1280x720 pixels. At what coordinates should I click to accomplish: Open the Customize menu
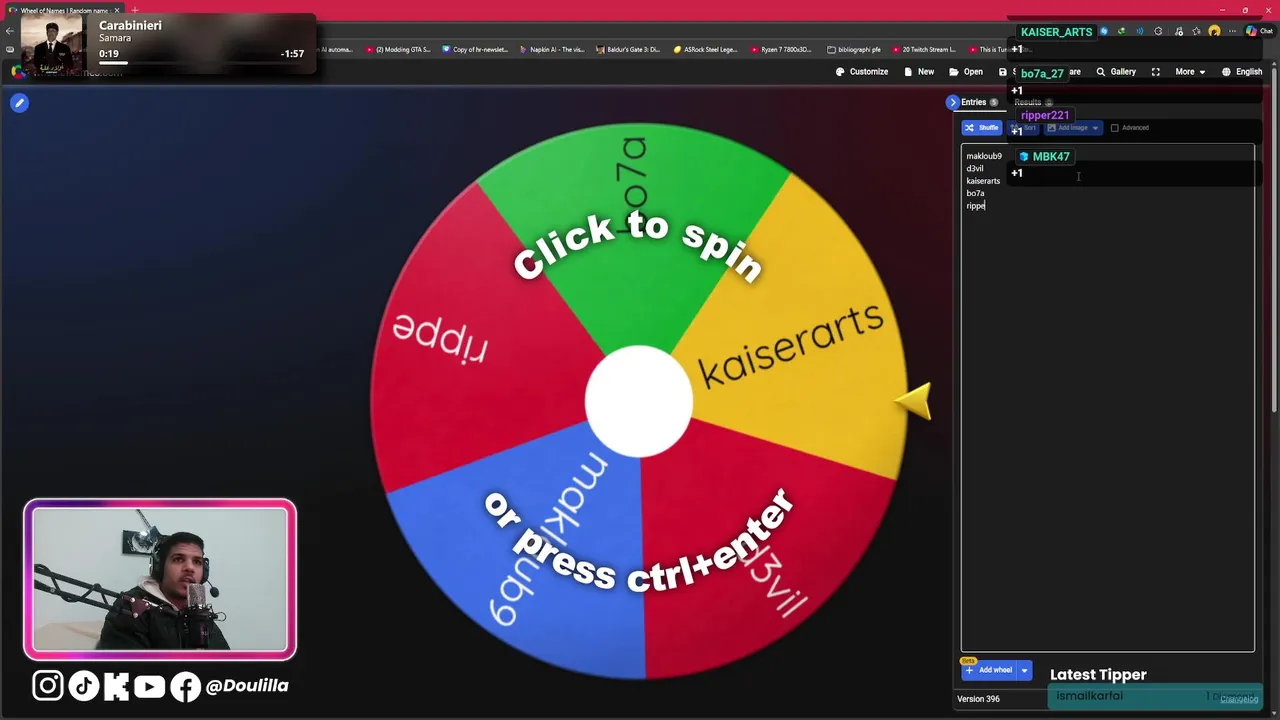click(862, 72)
